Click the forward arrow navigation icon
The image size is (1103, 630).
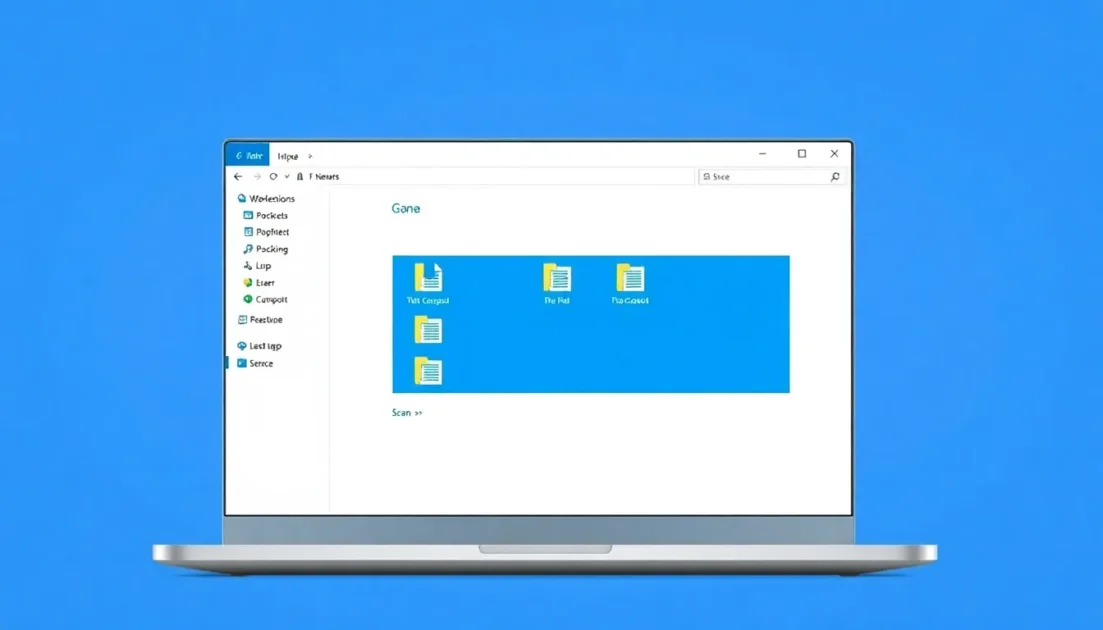pos(257,176)
